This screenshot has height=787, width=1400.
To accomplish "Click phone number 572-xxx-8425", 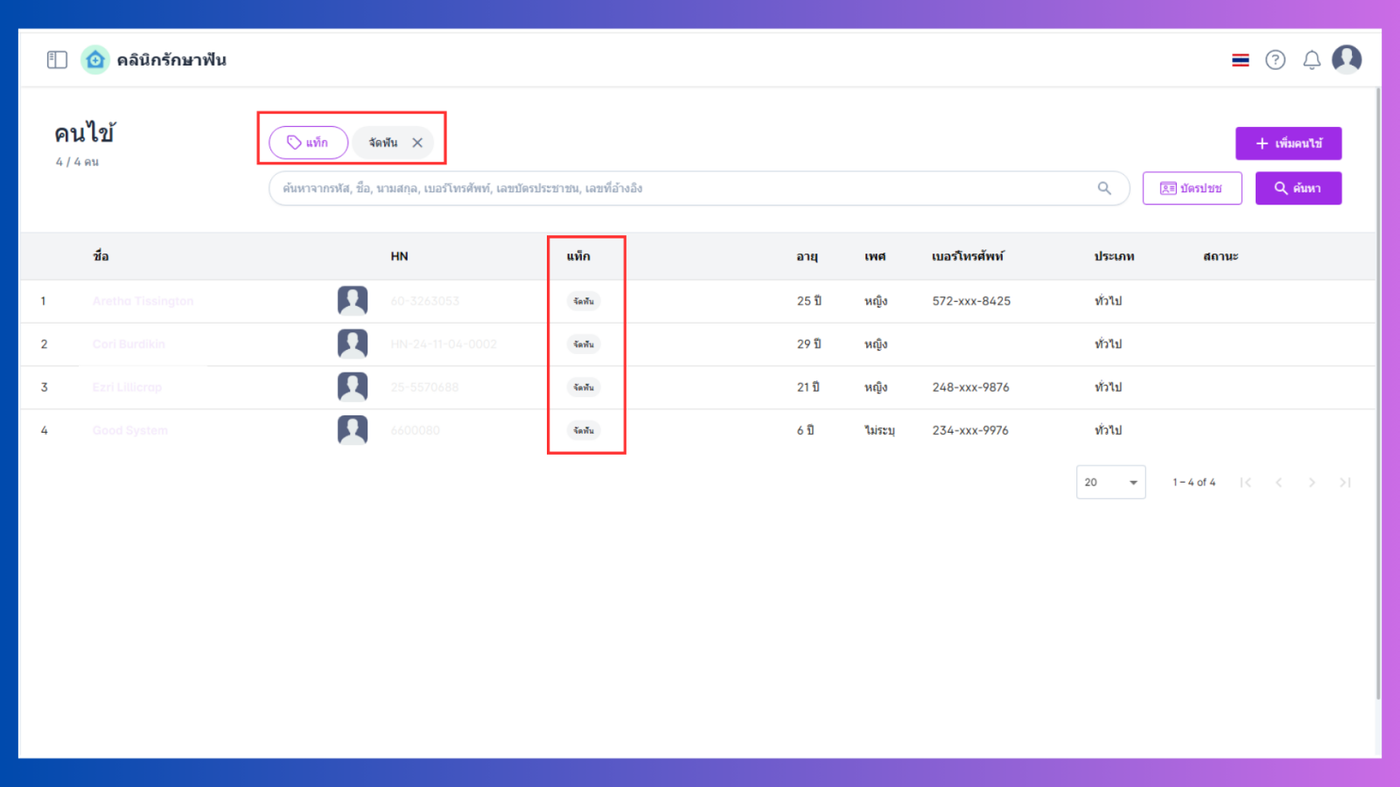I will pyautogui.click(x=971, y=301).
